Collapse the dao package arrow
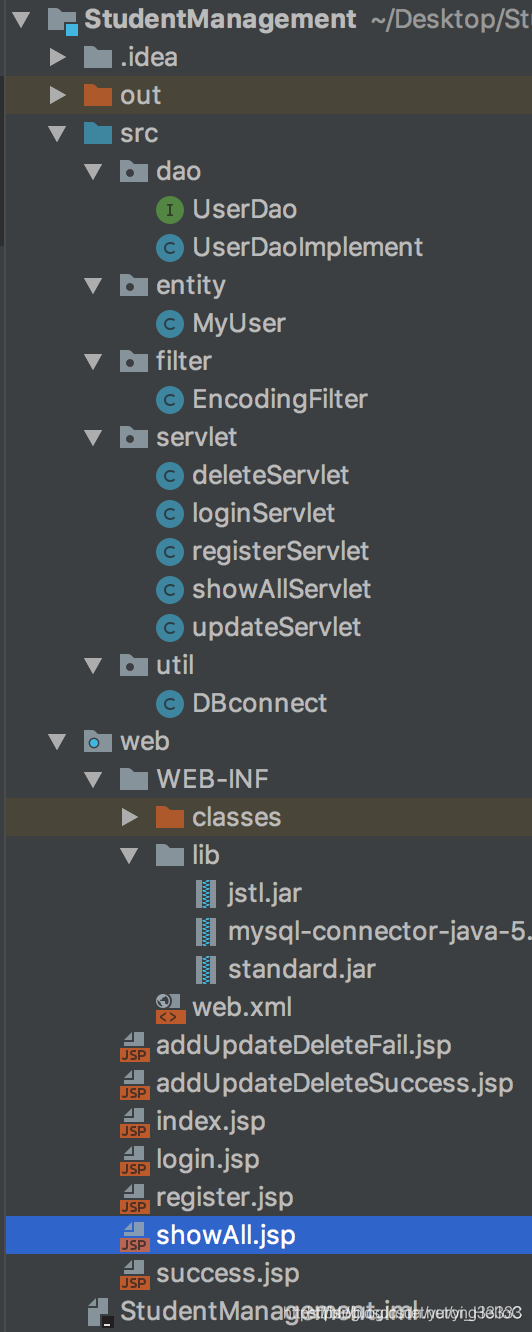Screen dimensions: 532x1332 click(x=93, y=171)
